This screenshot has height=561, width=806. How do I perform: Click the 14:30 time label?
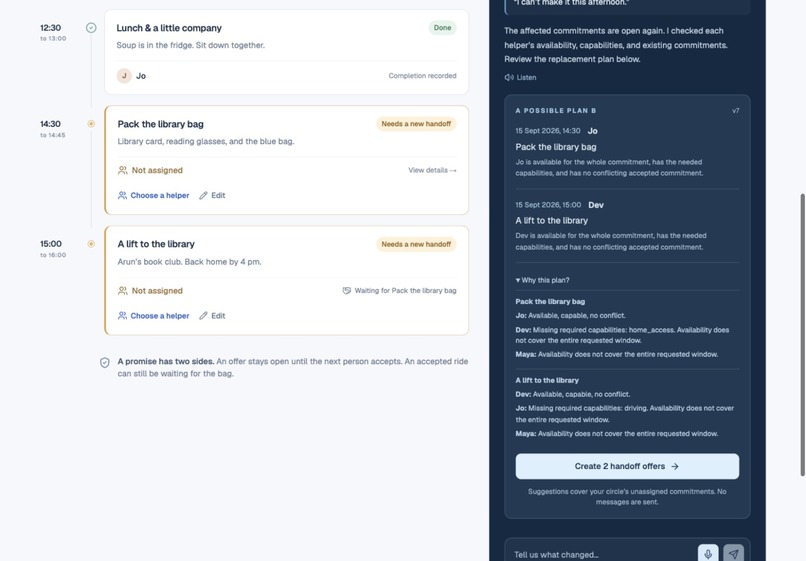coord(50,124)
